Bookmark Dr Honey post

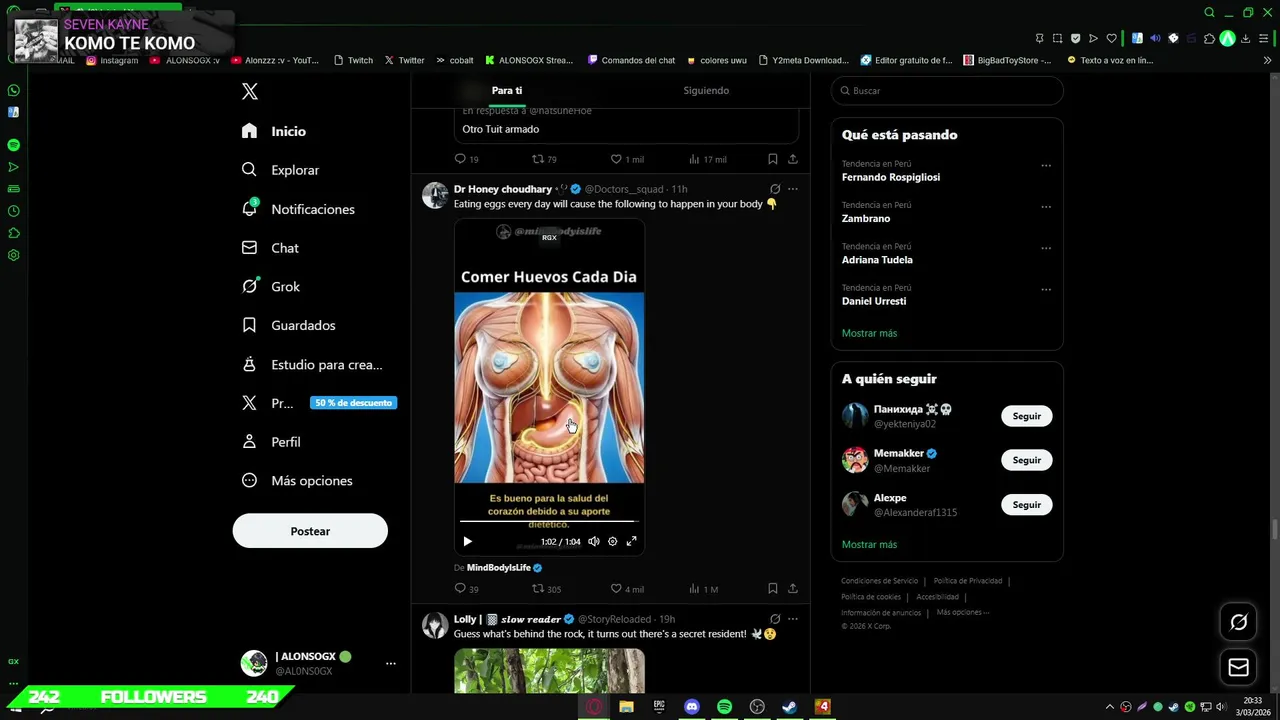[773, 589]
